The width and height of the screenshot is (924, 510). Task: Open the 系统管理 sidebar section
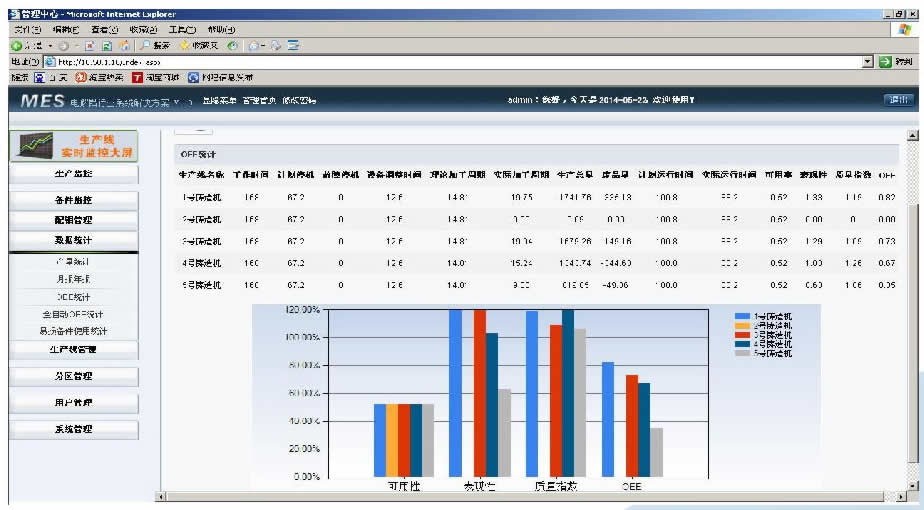coord(73,429)
